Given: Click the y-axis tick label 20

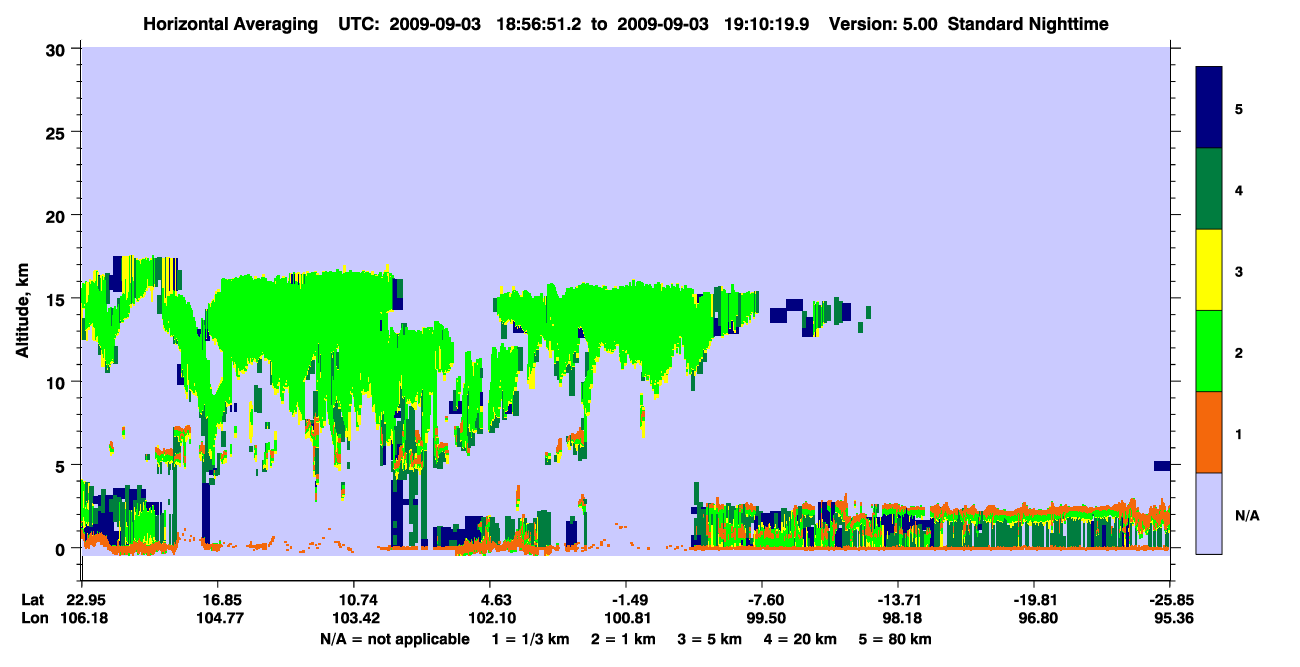Looking at the screenshot, I should click(56, 215).
